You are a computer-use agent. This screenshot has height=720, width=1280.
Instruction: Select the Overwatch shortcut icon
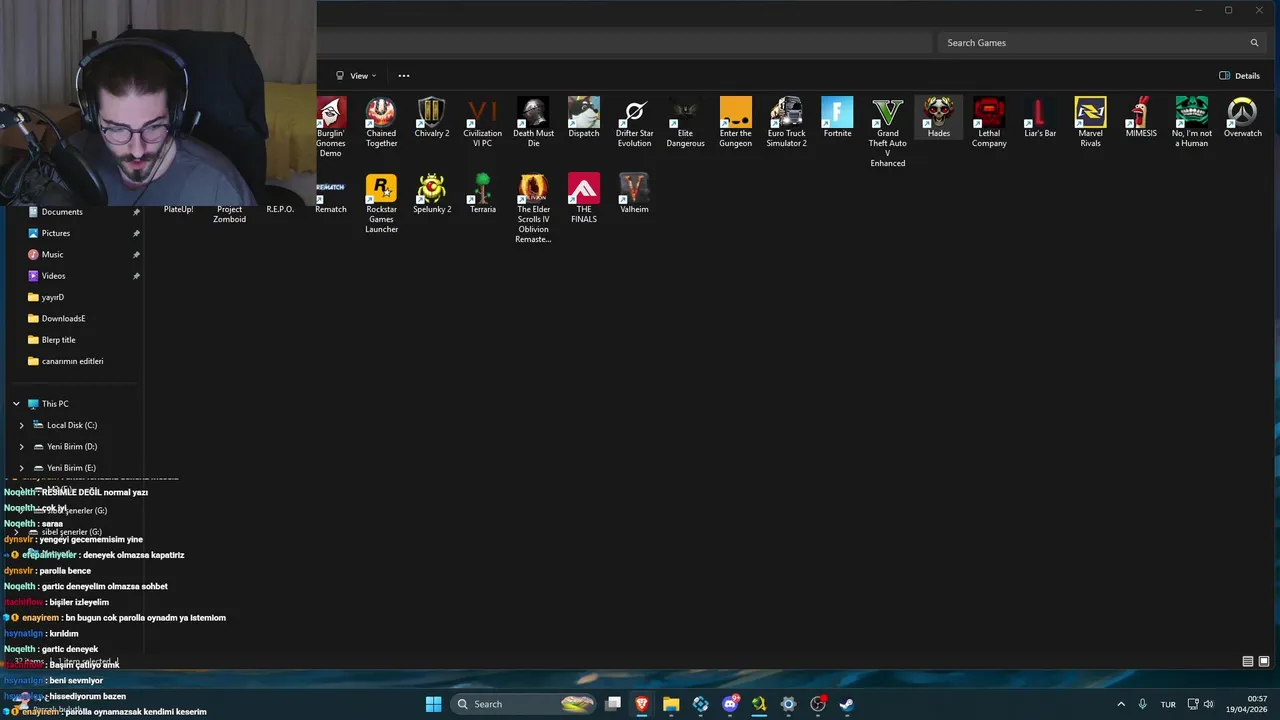(1243, 117)
